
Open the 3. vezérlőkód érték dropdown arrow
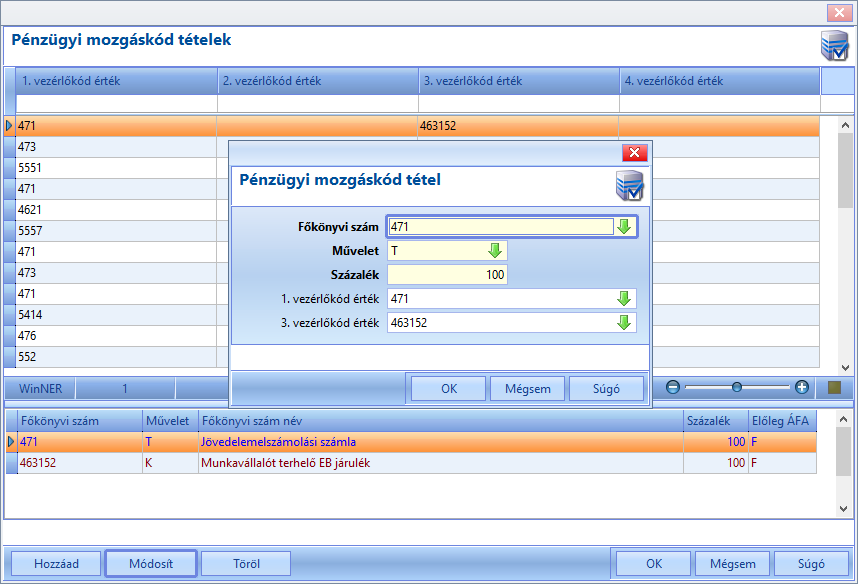[624, 323]
